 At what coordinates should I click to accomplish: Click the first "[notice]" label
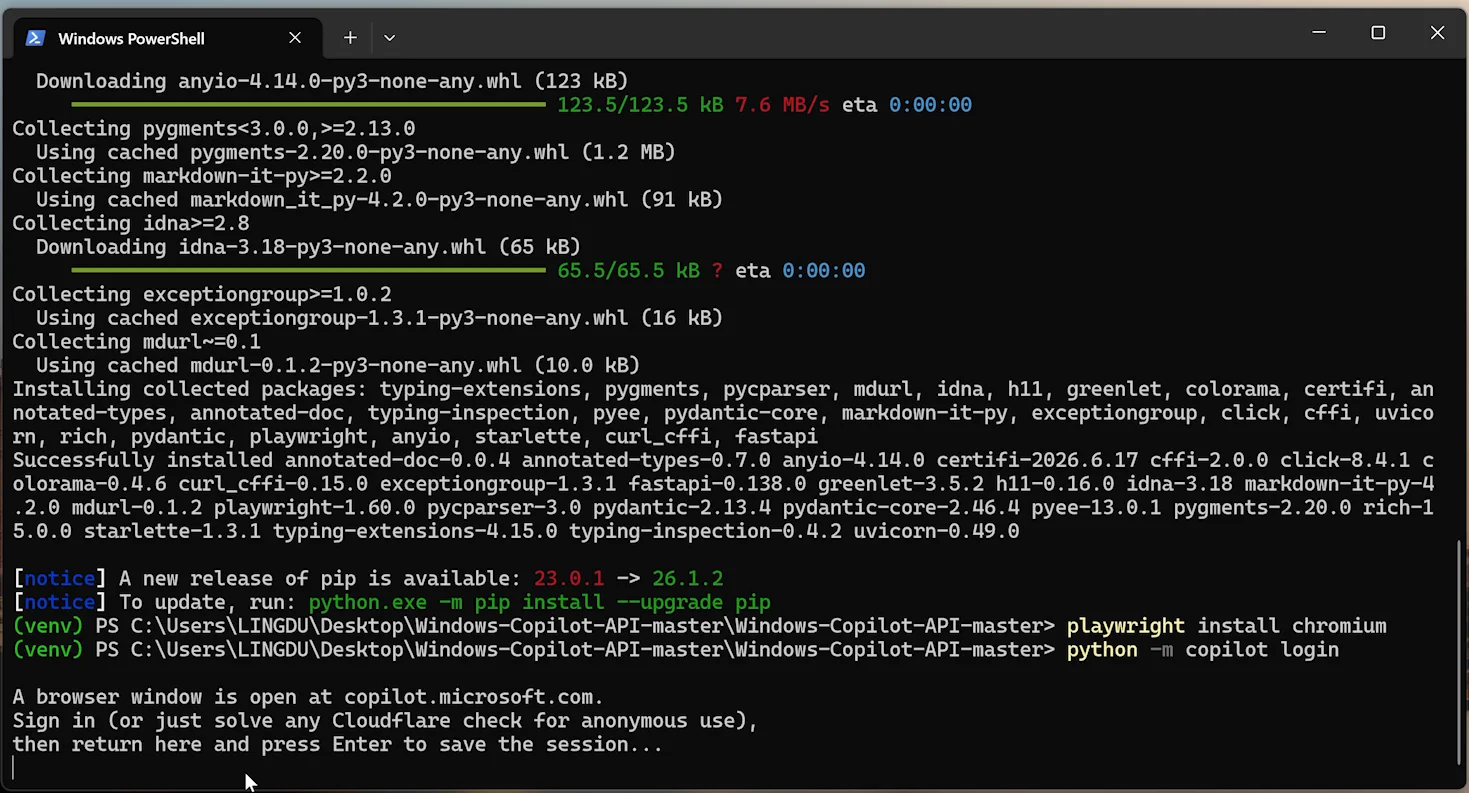point(60,579)
